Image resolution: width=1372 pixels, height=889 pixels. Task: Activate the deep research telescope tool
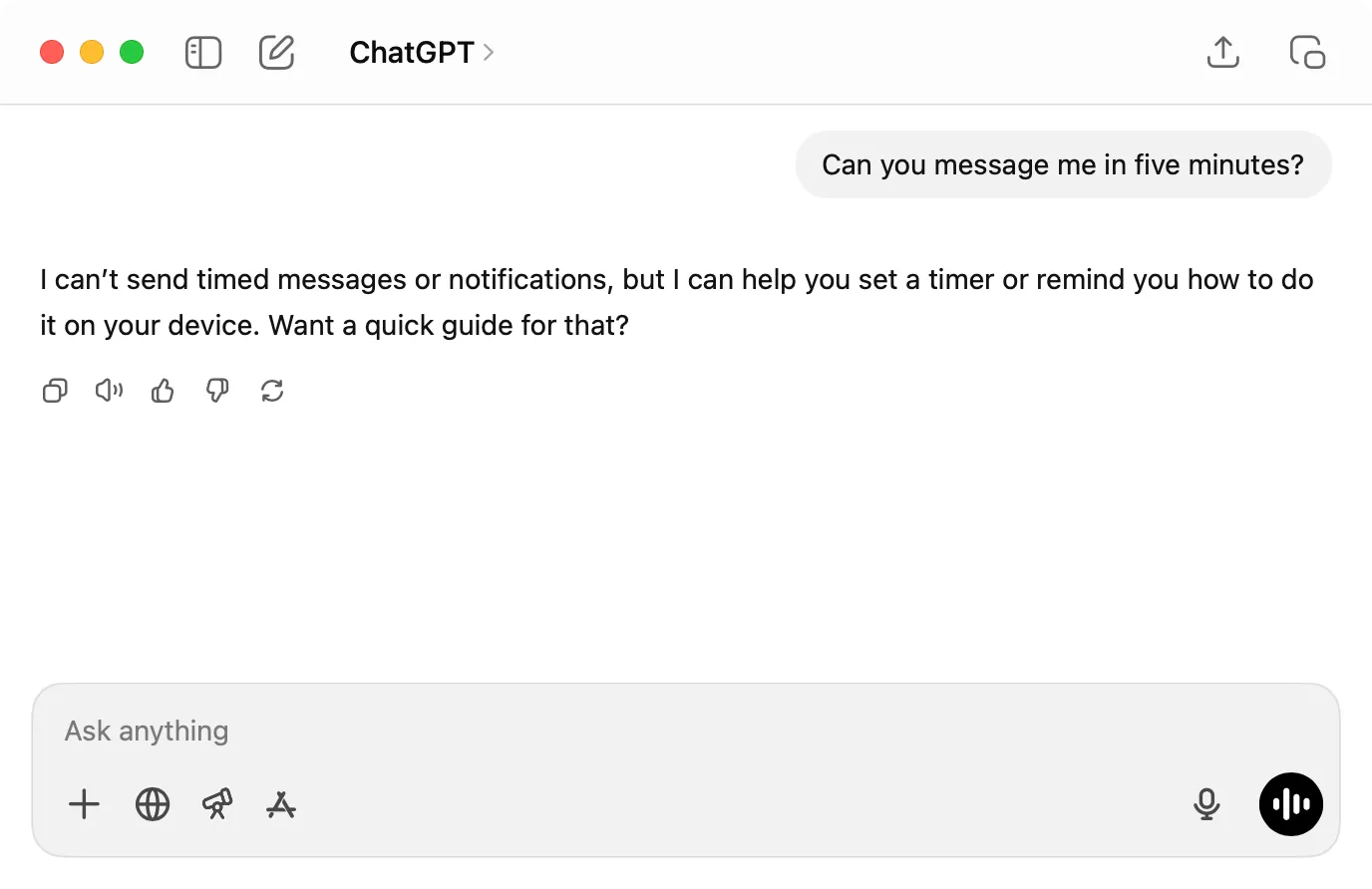(x=217, y=804)
